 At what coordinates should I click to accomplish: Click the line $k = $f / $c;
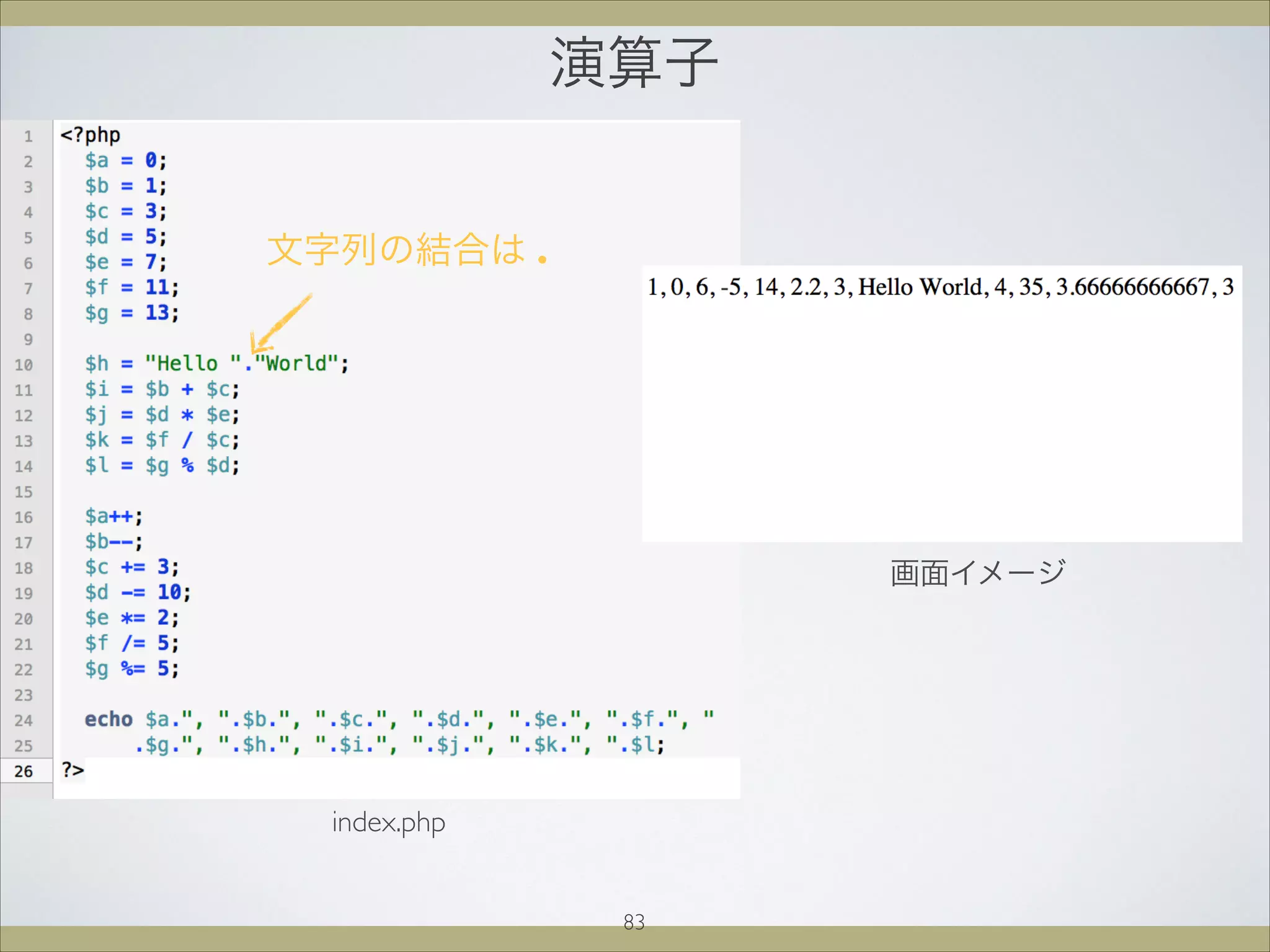pyautogui.click(x=162, y=440)
